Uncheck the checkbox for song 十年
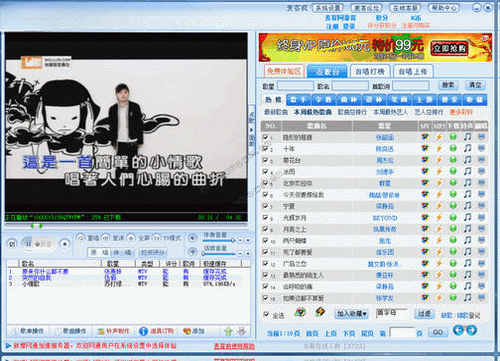Viewport: 500px width, 361px height. (266, 148)
